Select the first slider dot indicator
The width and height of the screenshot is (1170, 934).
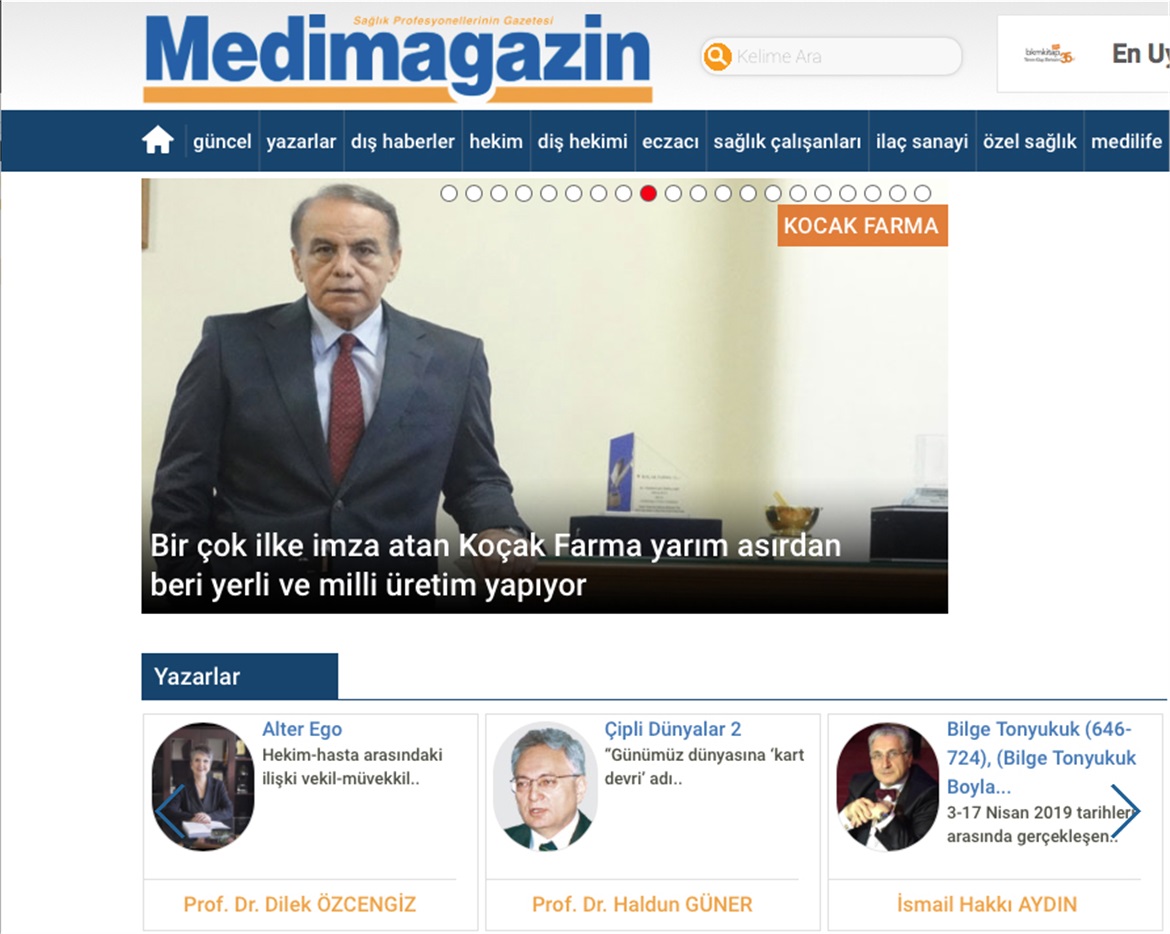point(448,193)
